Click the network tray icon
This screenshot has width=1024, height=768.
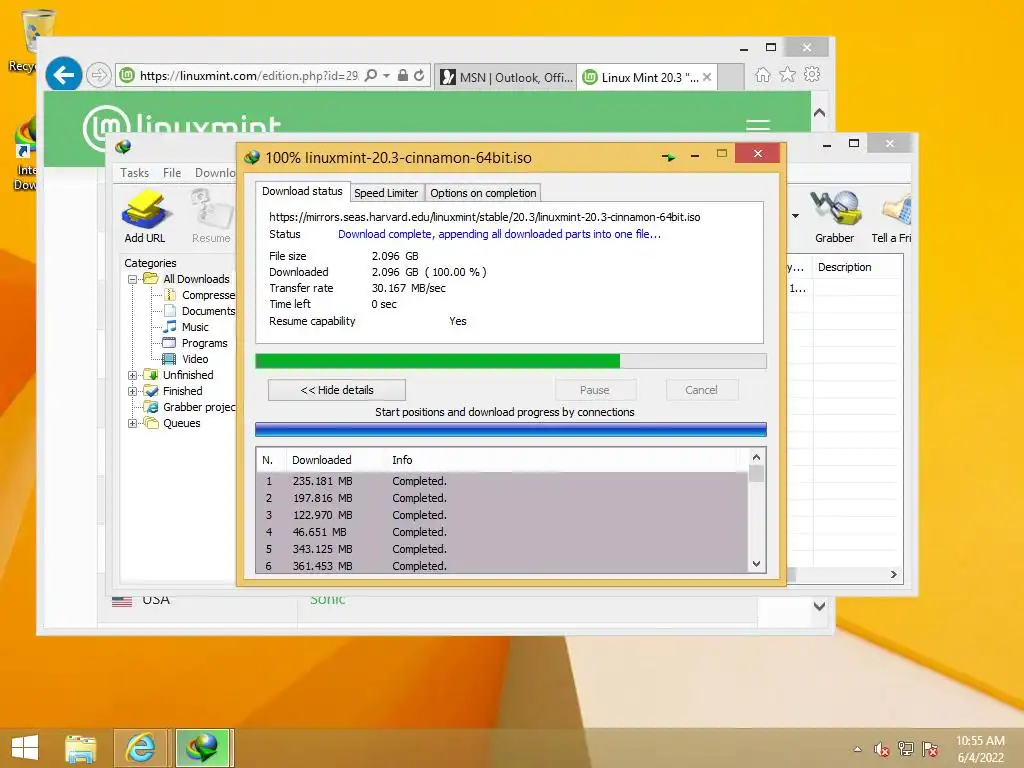[x=906, y=749]
